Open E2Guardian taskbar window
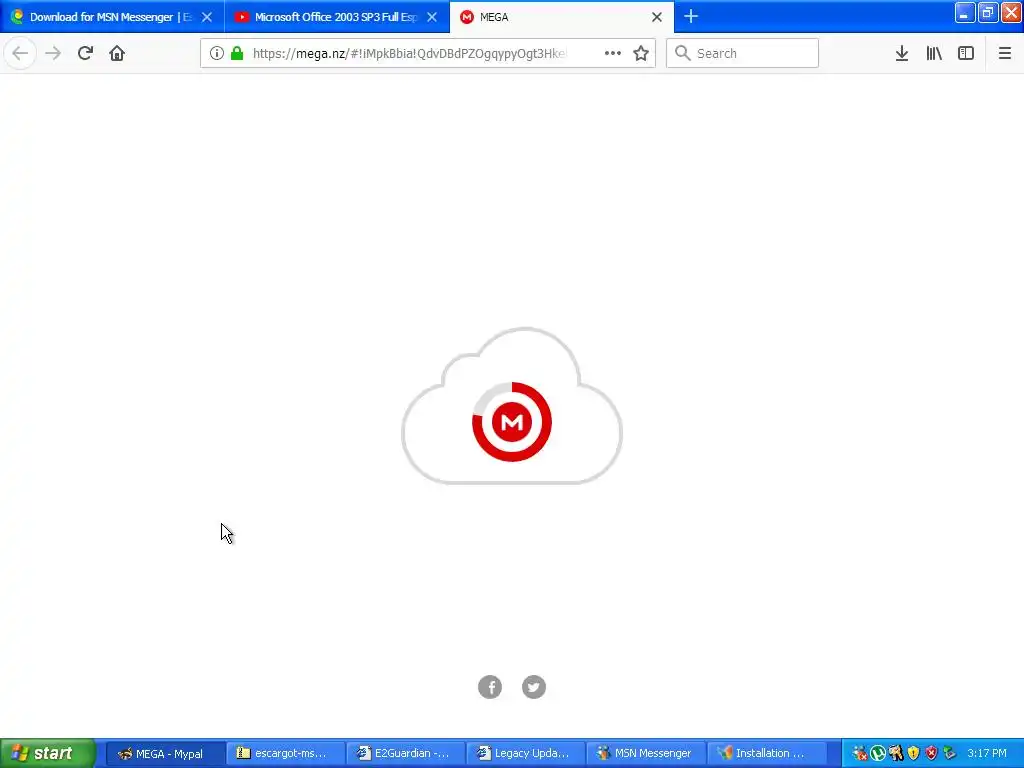1024x768 pixels. pyautogui.click(x=406, y=753)
